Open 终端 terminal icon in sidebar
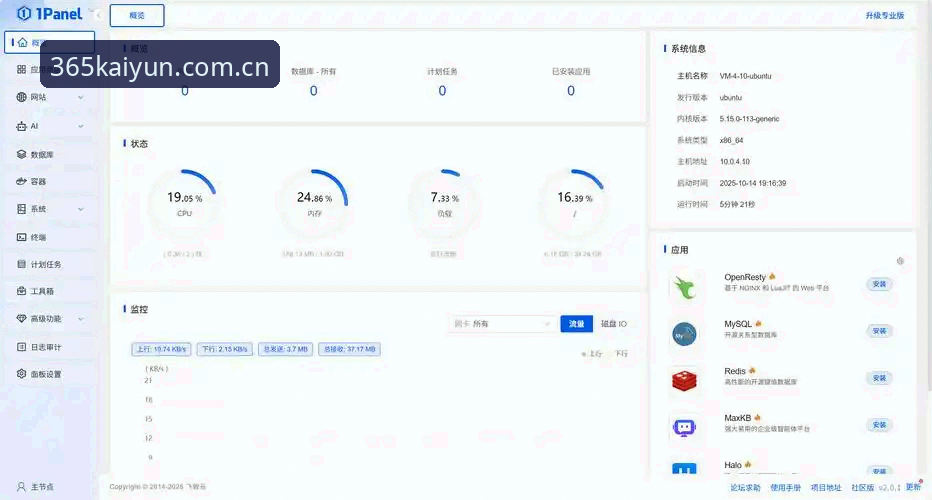932x500 pixels. (x=21, y=237)
